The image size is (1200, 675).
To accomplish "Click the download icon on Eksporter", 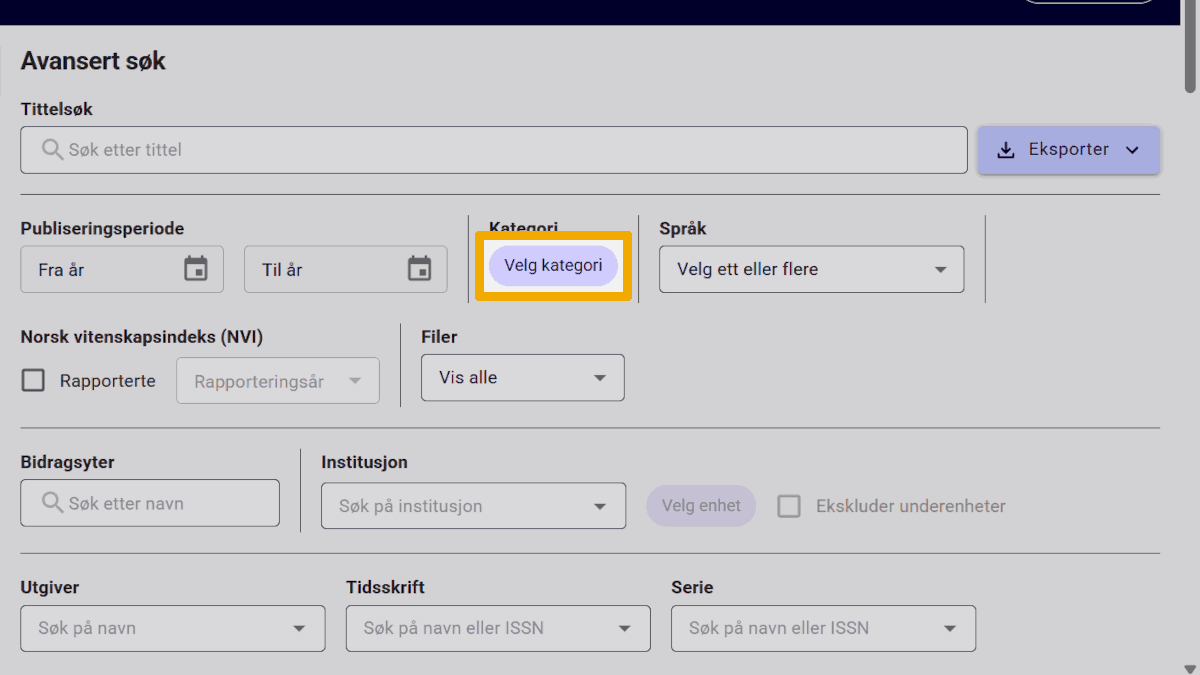I will [x=1006, y=150].
